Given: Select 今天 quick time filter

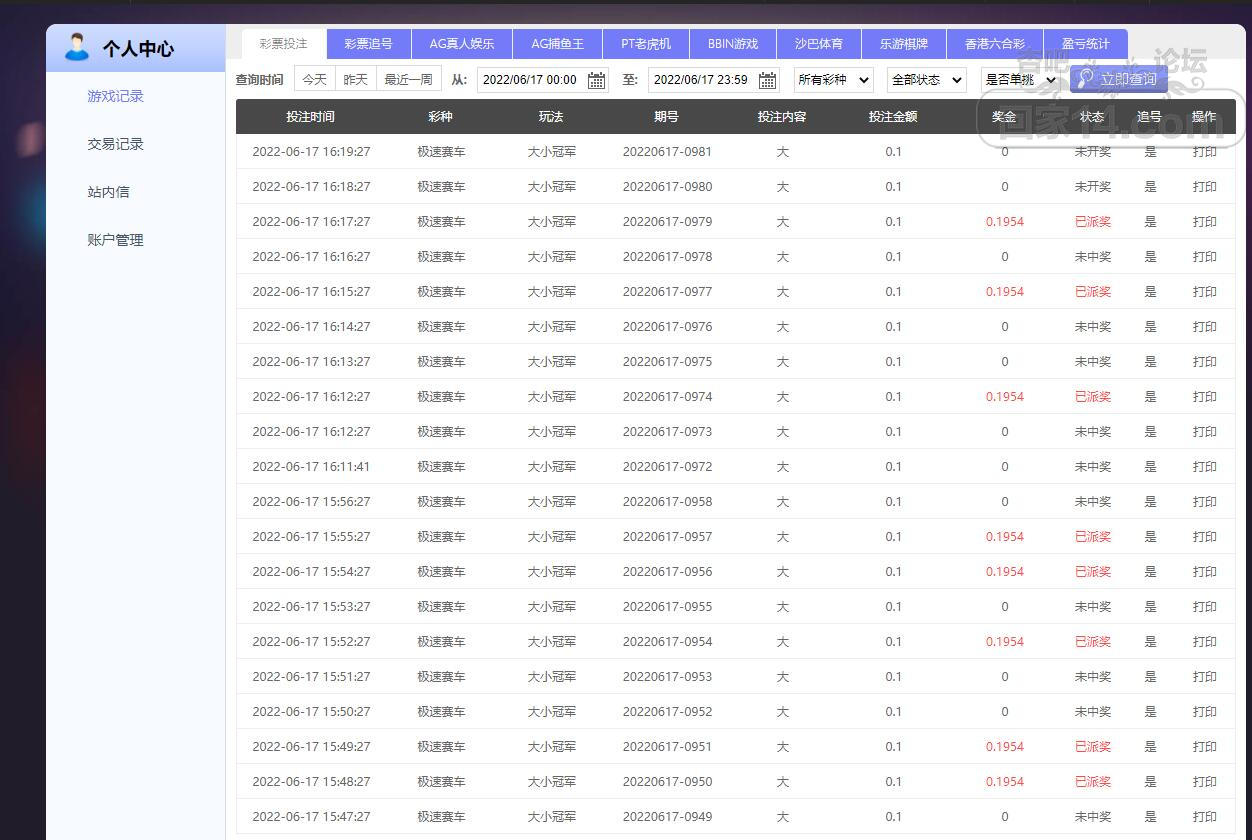Looking at the screenshot, I should 314,80.
